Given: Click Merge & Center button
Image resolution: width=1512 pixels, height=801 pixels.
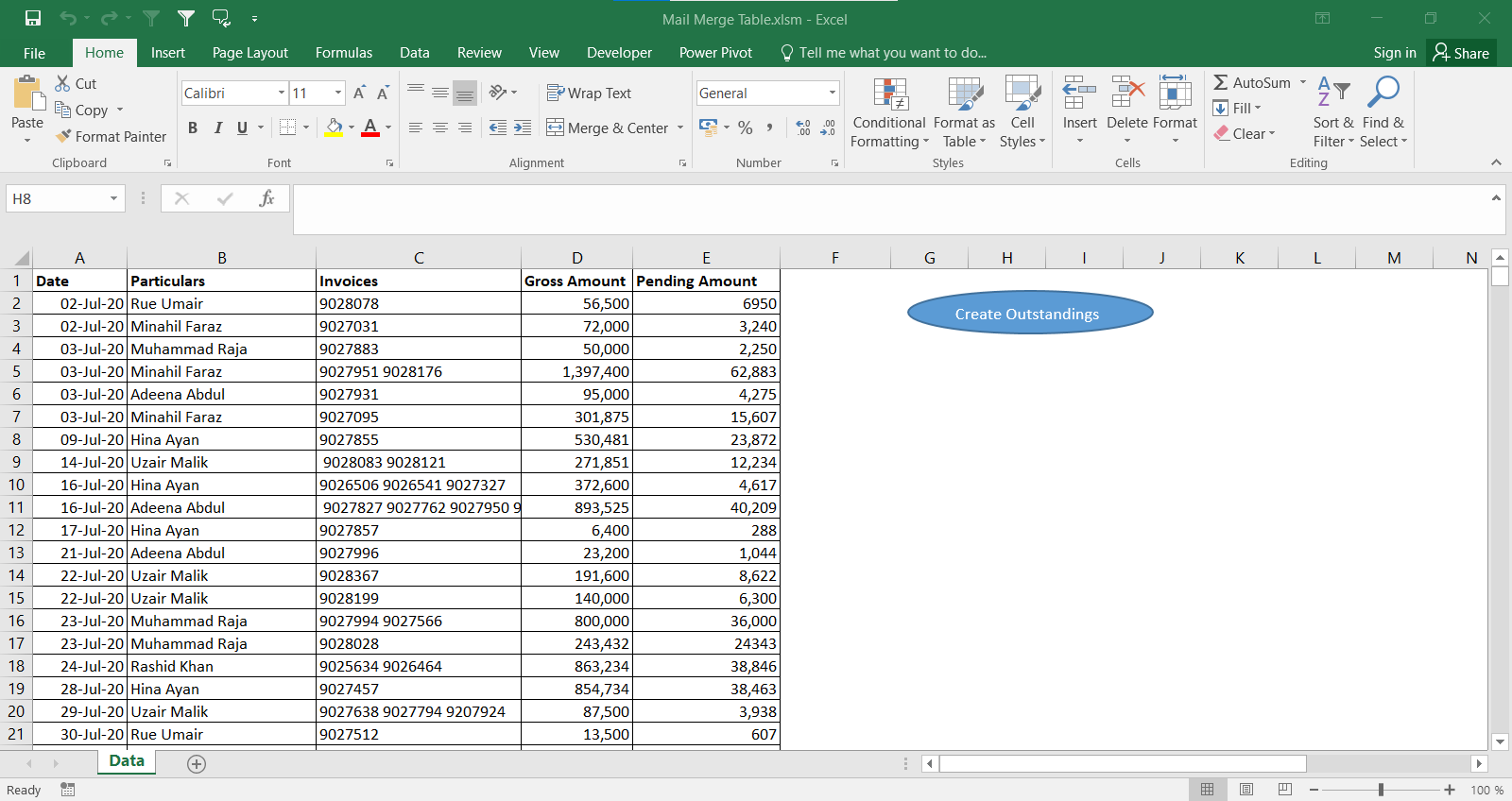Looking at the screenshot, I should tap(608, 128).
